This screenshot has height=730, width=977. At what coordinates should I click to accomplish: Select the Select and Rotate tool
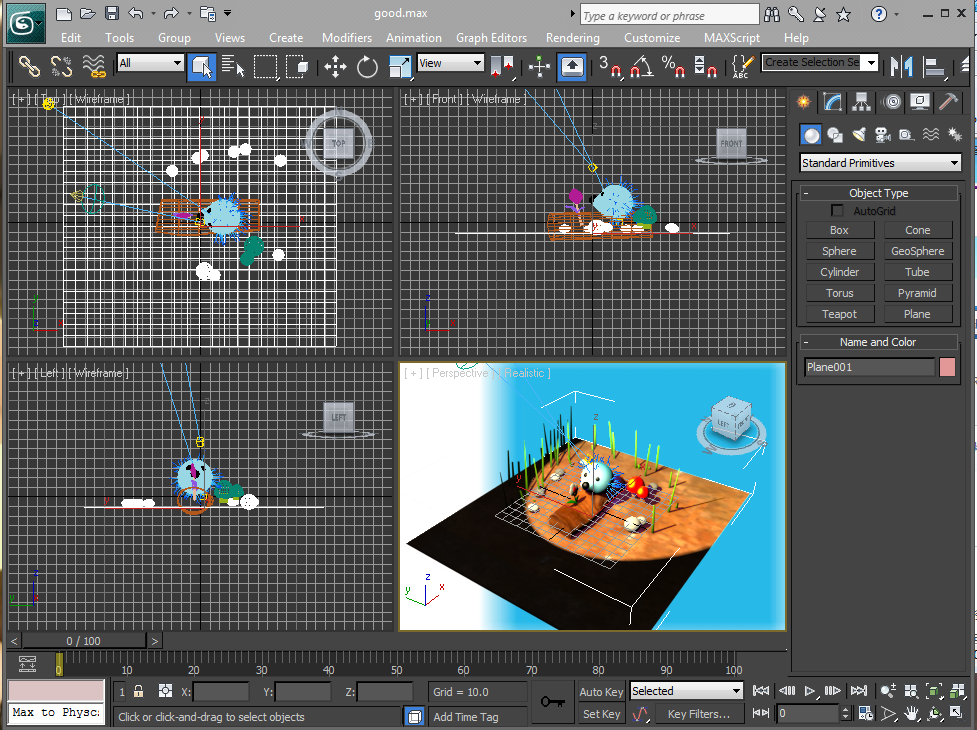pyautogui.click(x=367, y=66)
